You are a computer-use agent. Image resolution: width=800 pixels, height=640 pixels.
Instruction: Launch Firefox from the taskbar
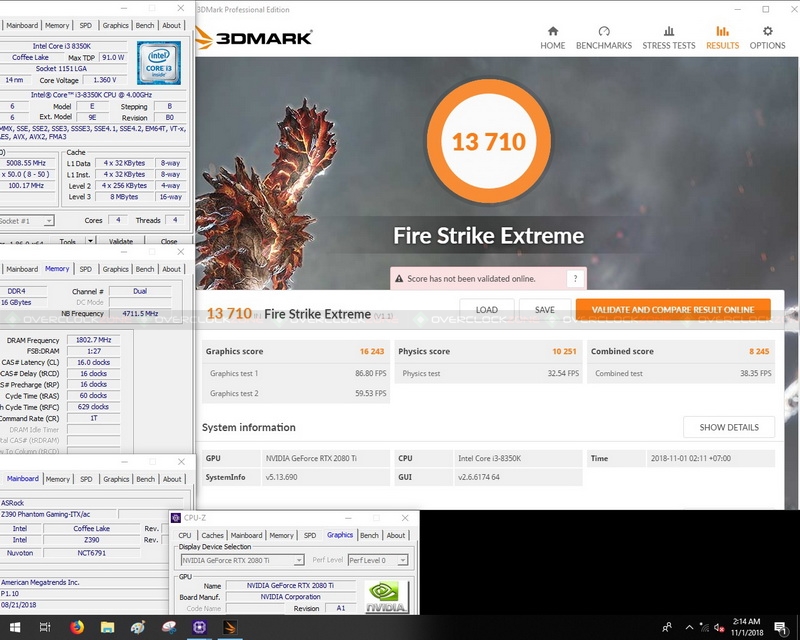tap(77, 627)
